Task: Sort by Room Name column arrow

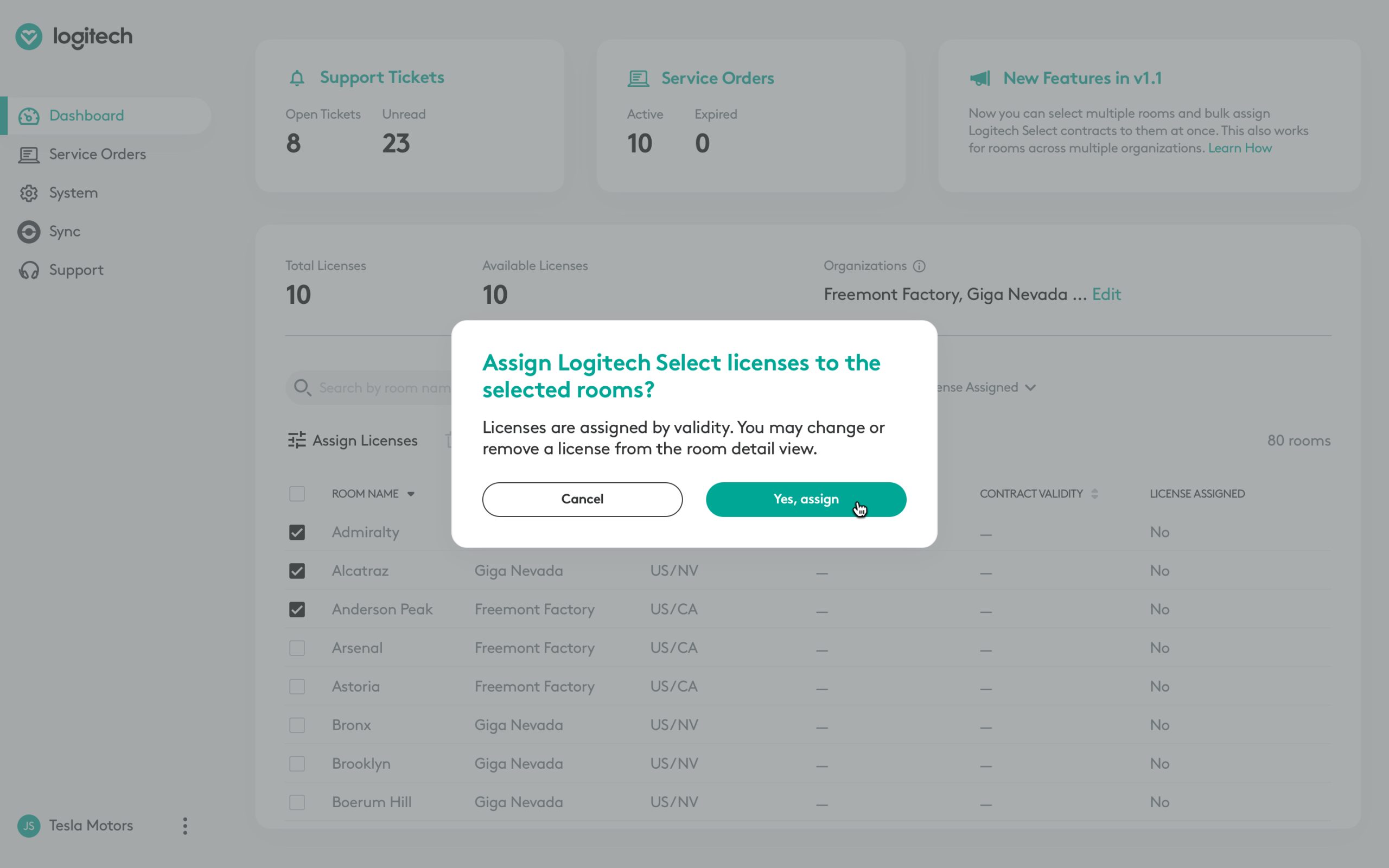Action: click(411, 494)
